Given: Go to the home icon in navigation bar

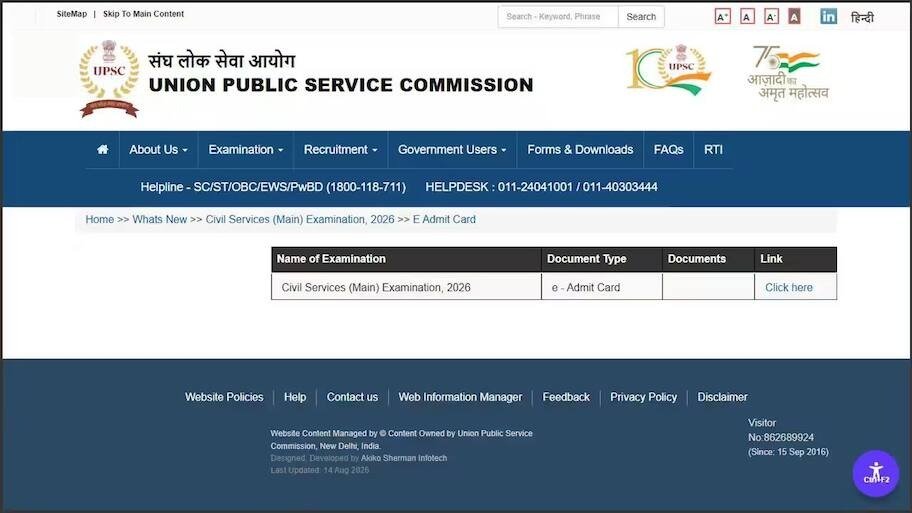Looking at the screenshot, I should point(102,149).
